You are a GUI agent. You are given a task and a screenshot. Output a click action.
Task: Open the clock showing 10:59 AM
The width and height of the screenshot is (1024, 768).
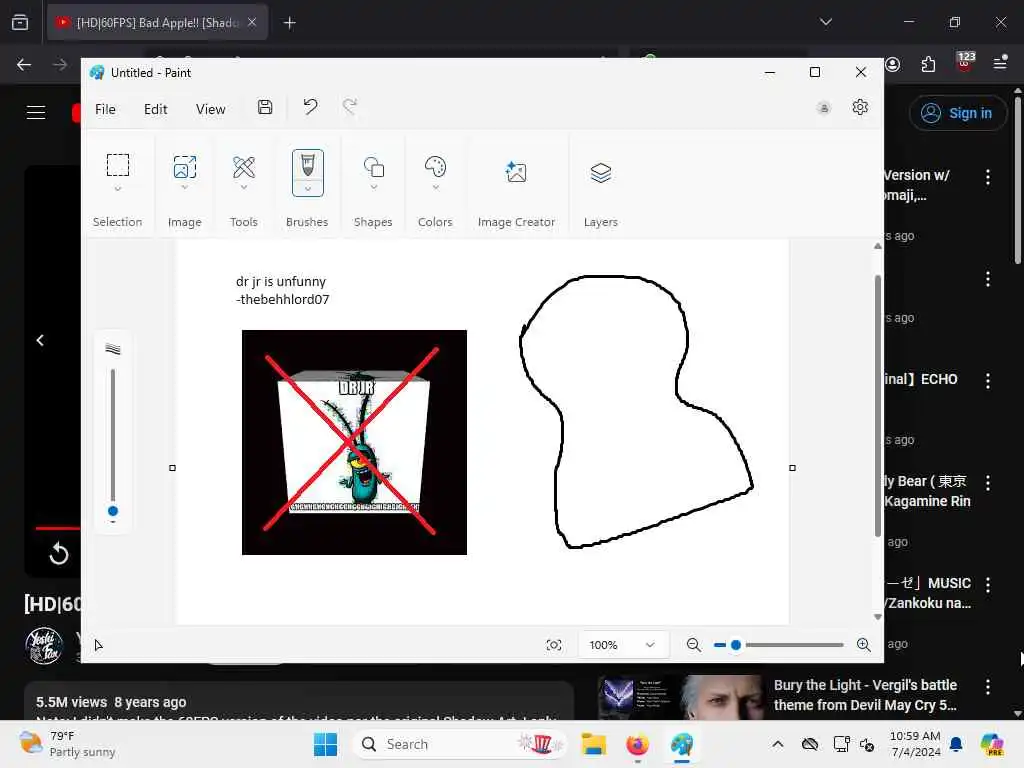[915, 744]
